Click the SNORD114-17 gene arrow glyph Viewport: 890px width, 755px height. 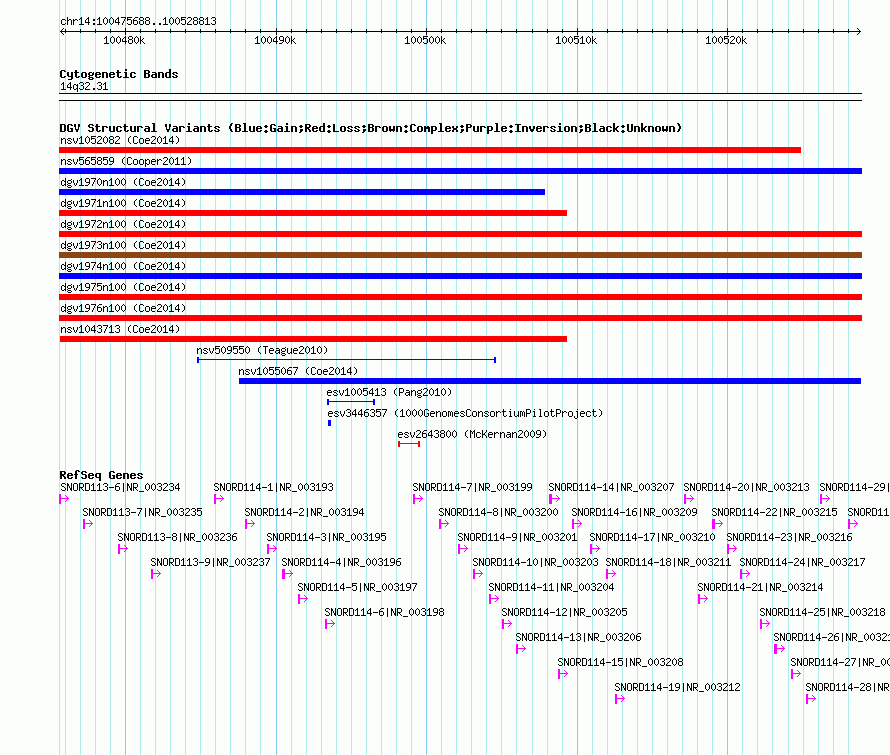(595, 549)
